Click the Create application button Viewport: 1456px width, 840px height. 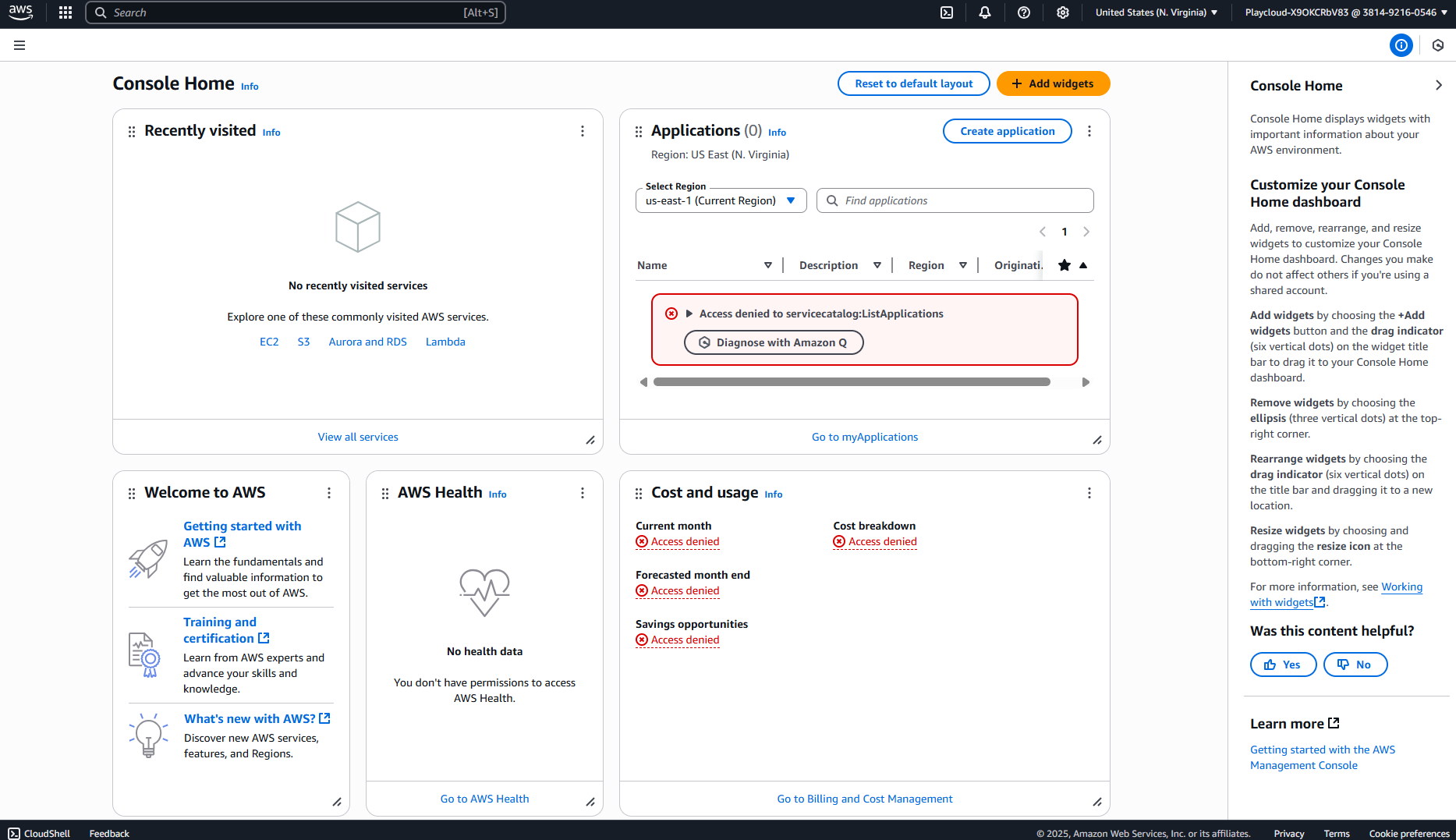[x=1007, y=130]
